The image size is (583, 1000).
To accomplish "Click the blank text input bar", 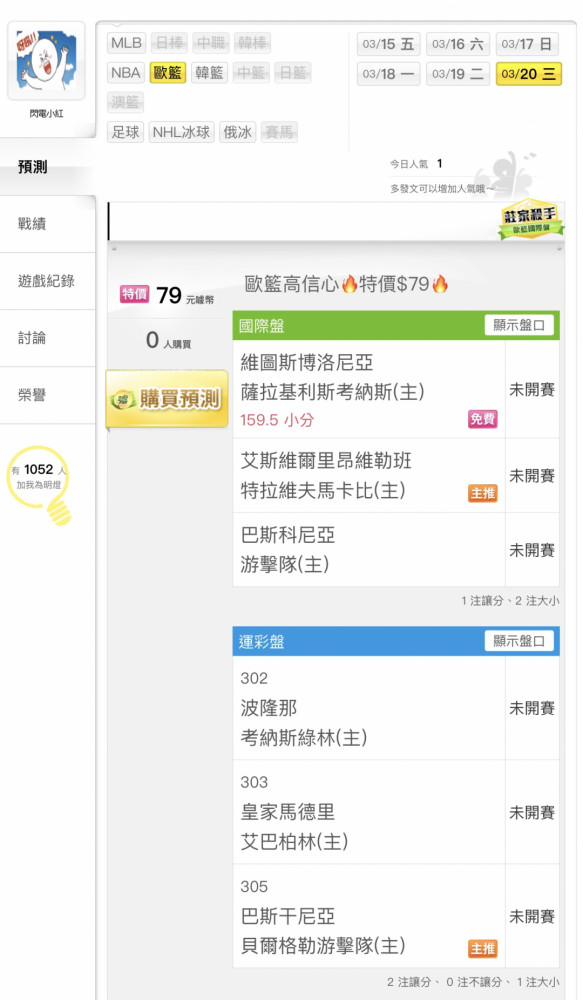I will [304, 222].
